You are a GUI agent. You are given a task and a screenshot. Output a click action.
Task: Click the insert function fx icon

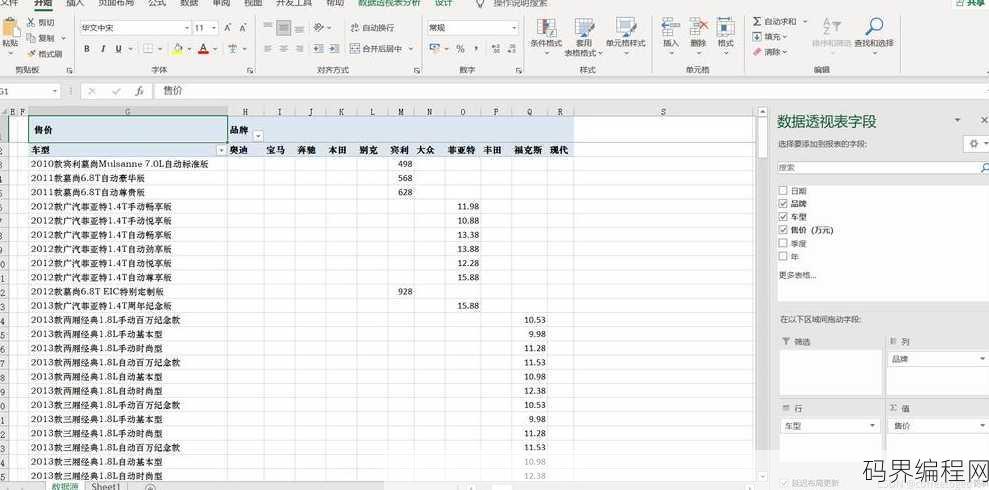click(139, 91)
